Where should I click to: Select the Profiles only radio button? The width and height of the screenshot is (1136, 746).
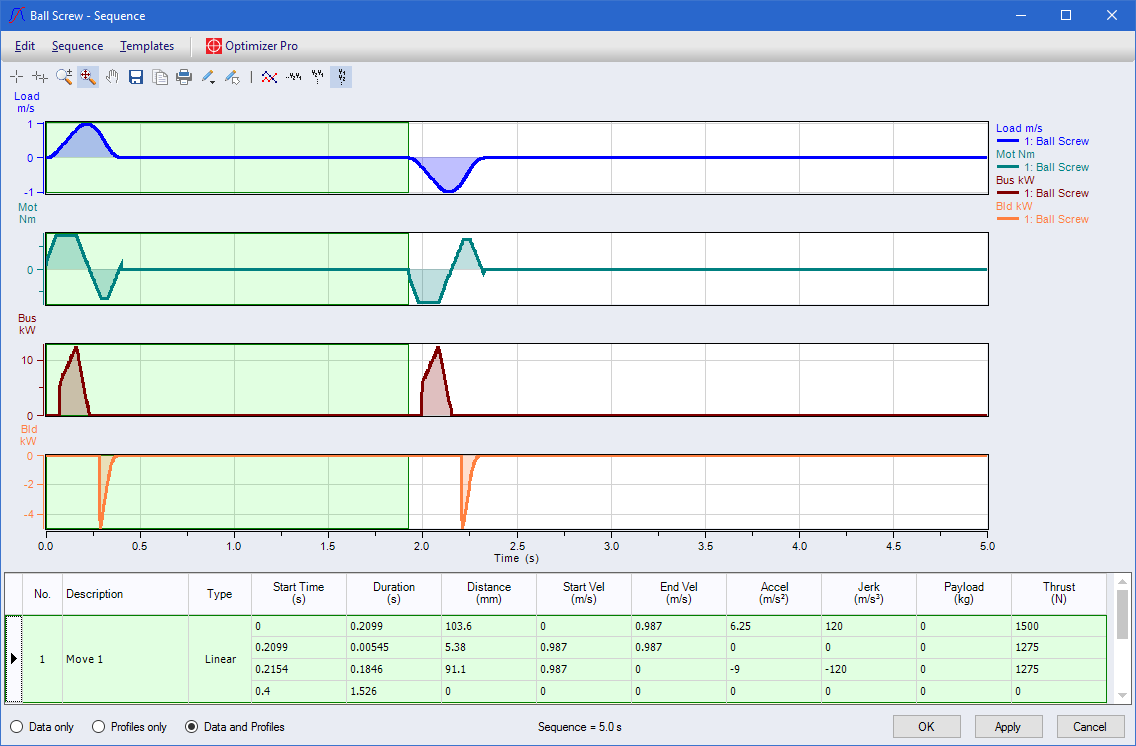pos(99,727)
